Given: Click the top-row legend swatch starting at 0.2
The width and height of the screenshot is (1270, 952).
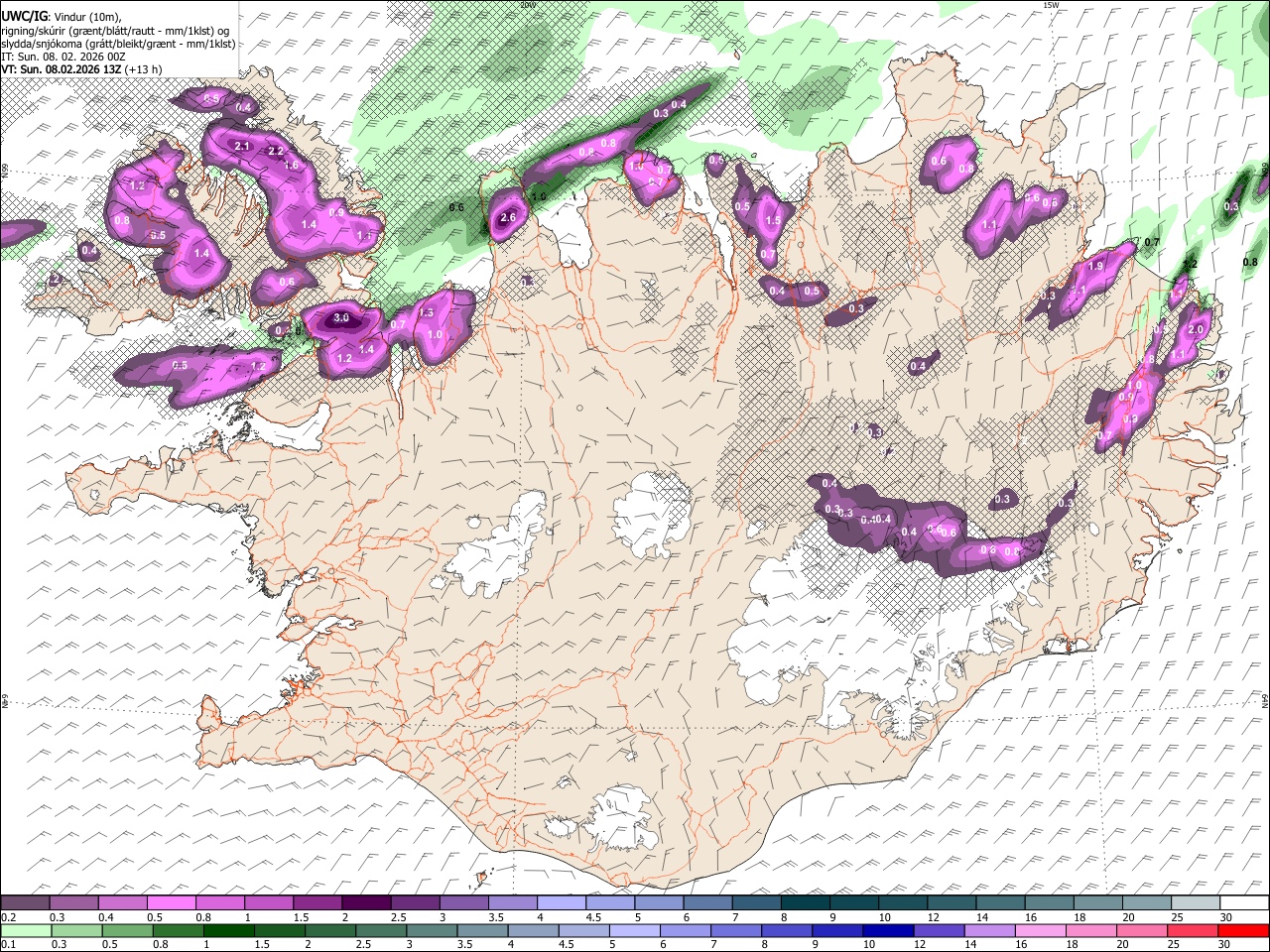Looking at the screenshot, I should point(25,902).
